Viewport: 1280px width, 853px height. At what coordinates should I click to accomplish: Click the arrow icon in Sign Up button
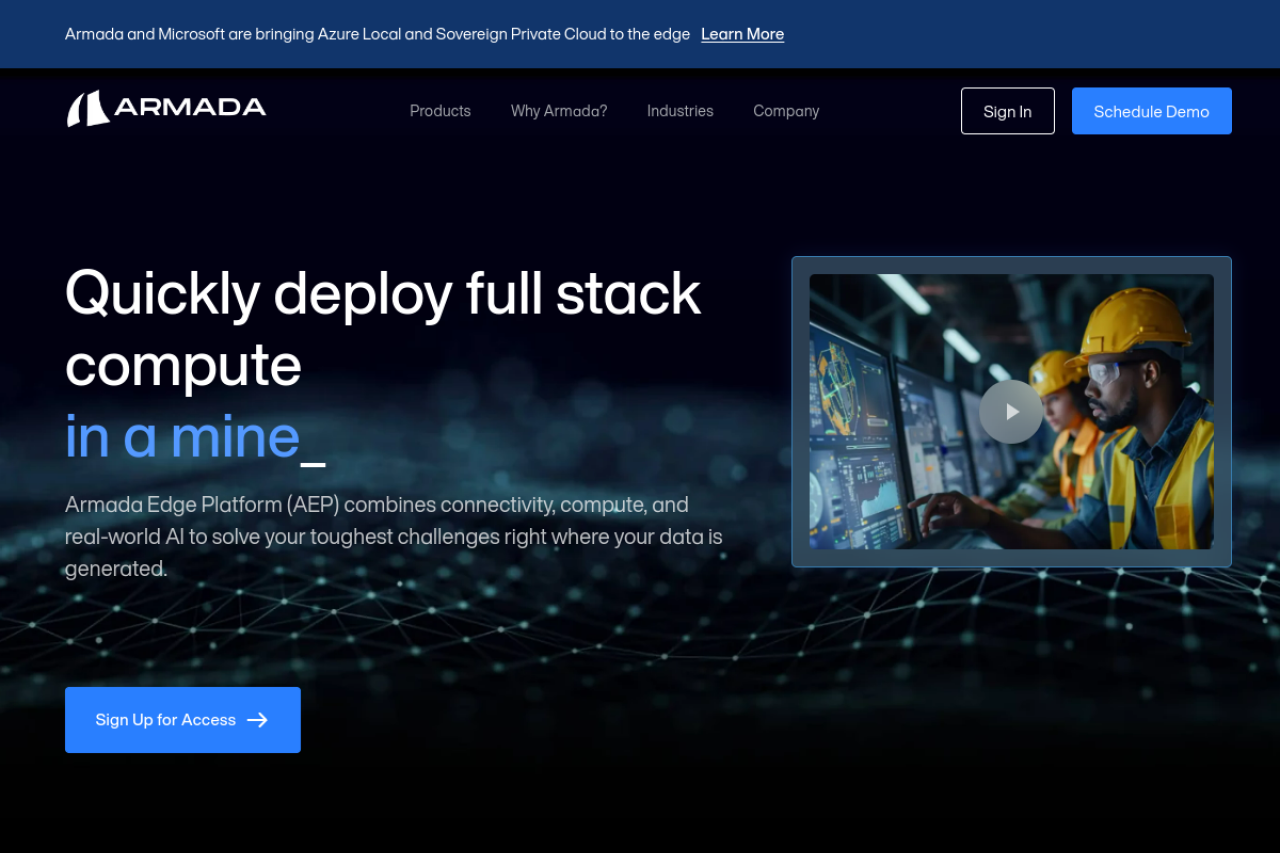[258, 720]
